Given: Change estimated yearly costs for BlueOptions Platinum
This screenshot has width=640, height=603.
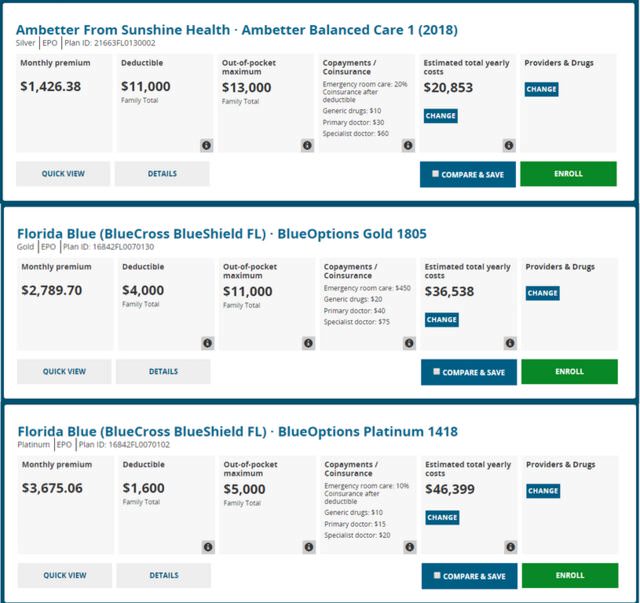Looking at the screenshot, I should pos(441,518).
